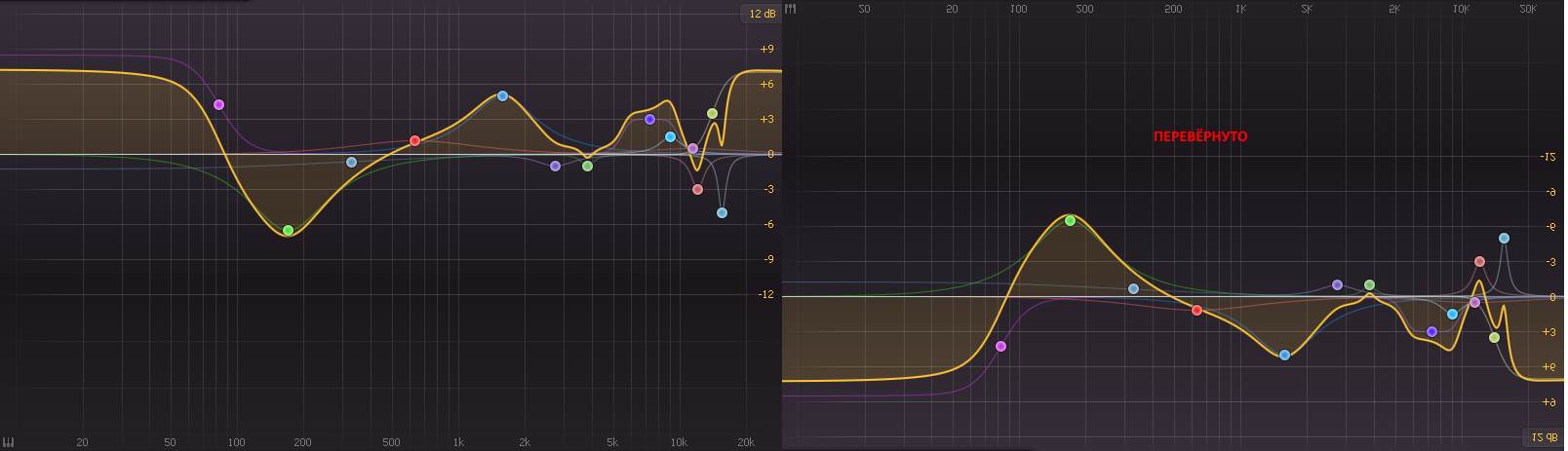The image size is (1568, 451).
Task: Select the green band node at left curve dip
Action: [x=288, y=231]
